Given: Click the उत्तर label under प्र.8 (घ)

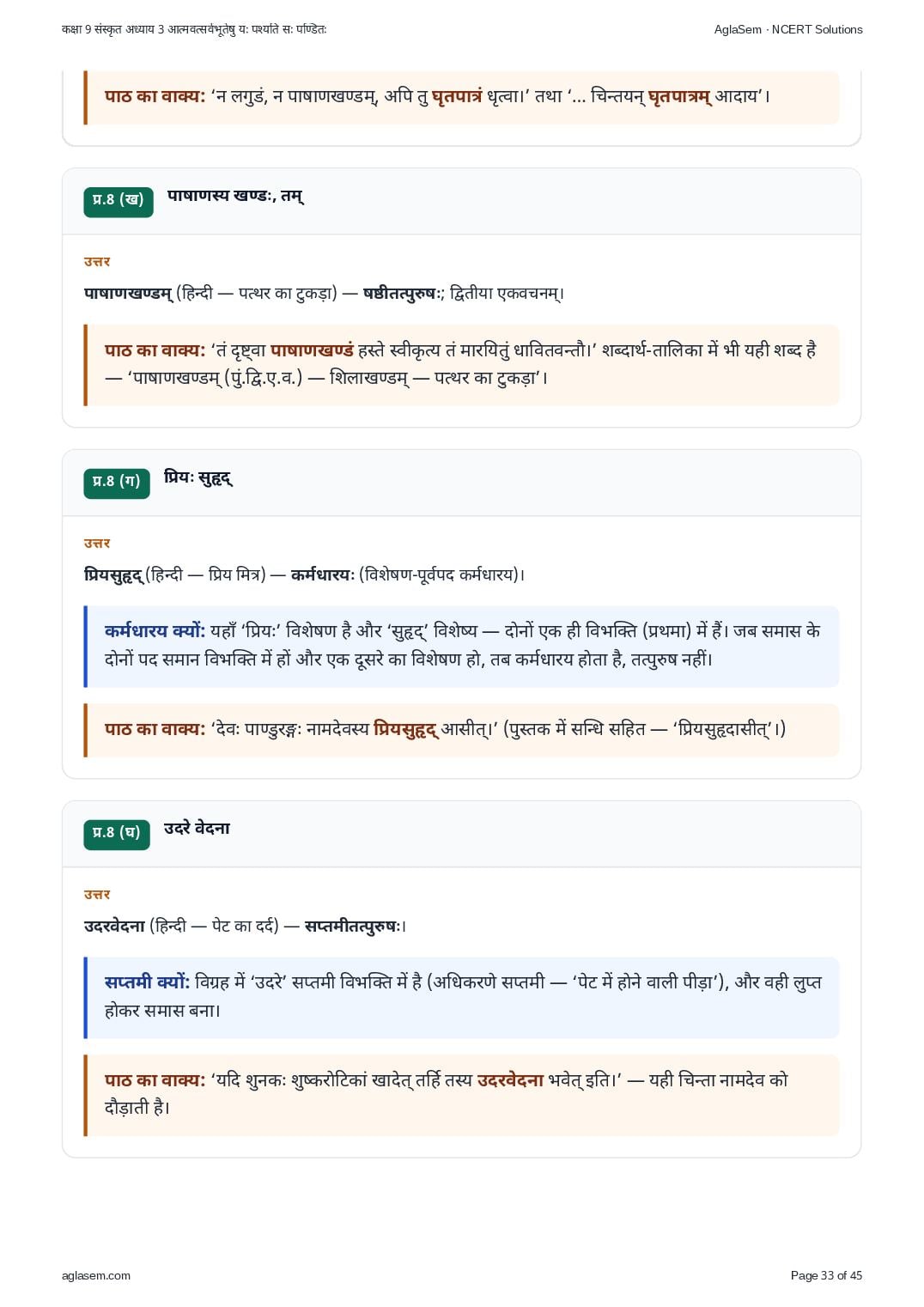Looking at the screenshot, I should click(x=97, y=895).
